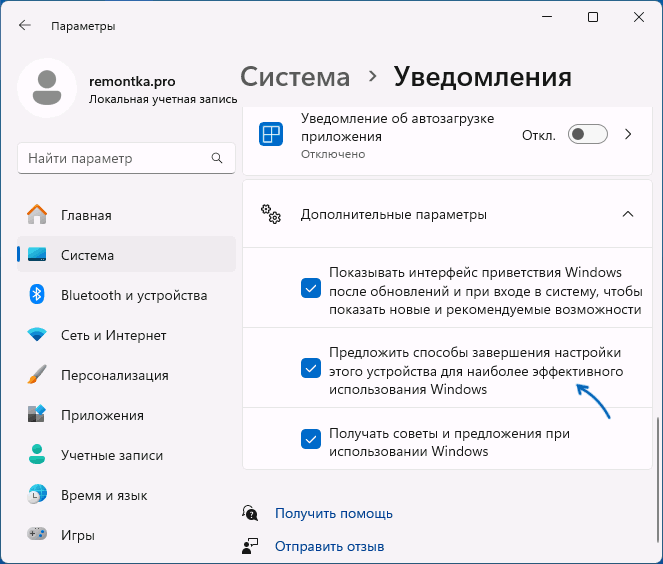Toggle the startup app notification switch
Viewport: 663px width, 564px height.
[587, 134]
